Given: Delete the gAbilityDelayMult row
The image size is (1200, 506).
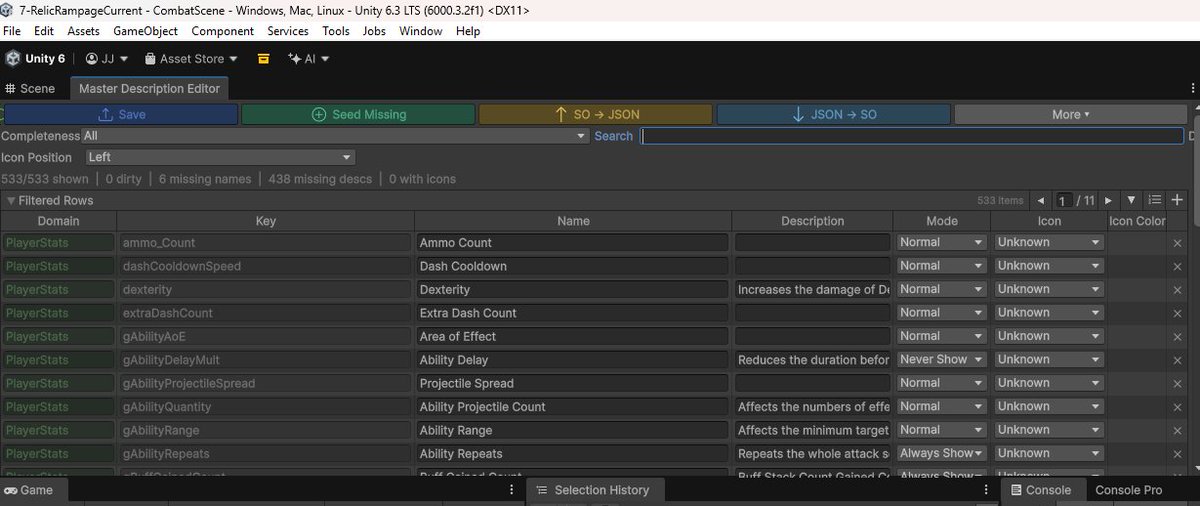Looking at the screenshot, I should click(x=1177, y=360).
